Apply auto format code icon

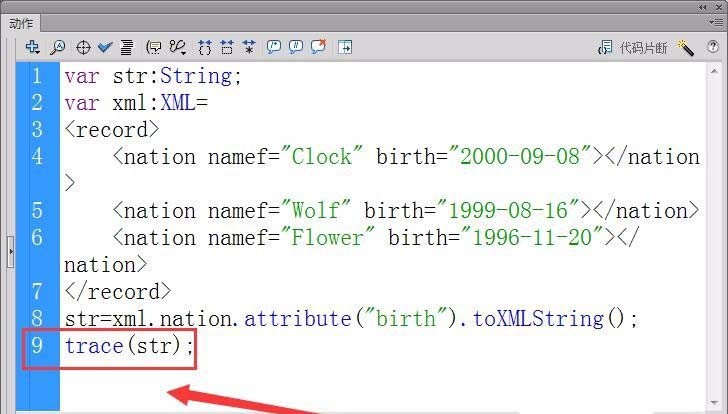click(127, 47)
